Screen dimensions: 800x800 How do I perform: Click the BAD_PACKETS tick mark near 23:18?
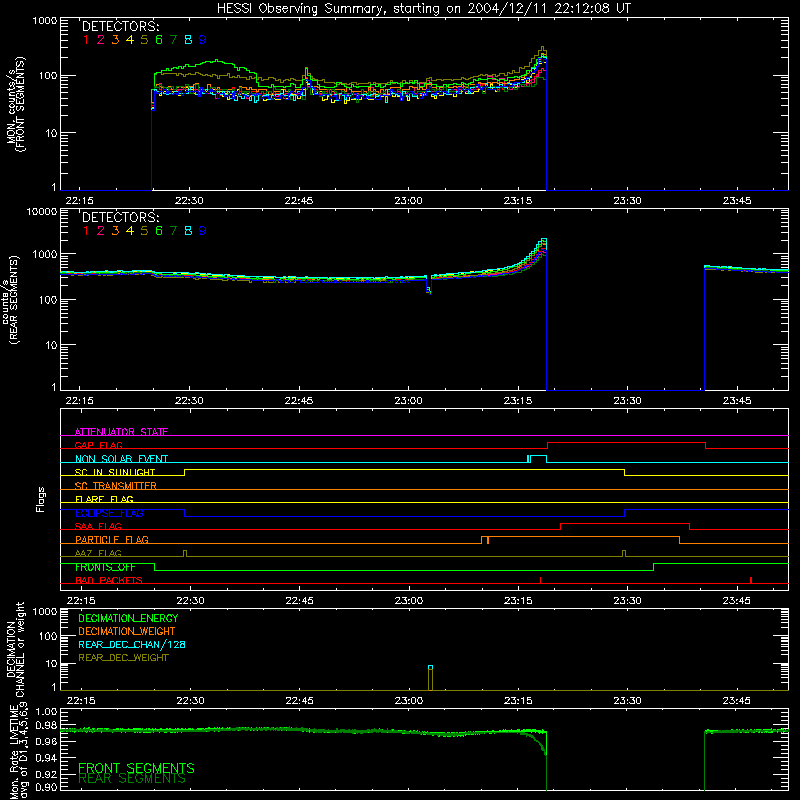pos(540,580)
